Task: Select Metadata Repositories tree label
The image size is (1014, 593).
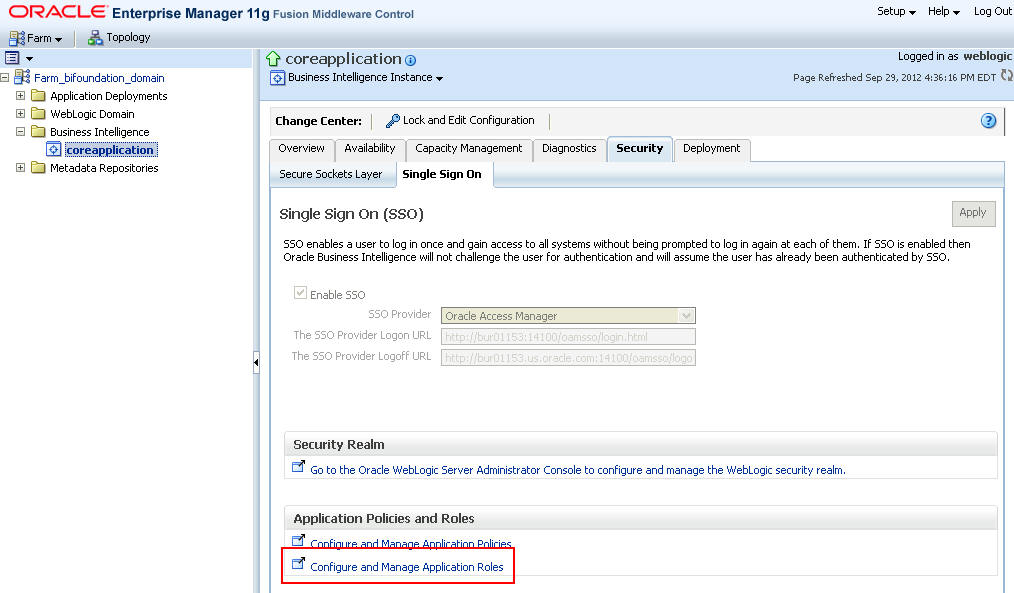Action: pos(104,168)
